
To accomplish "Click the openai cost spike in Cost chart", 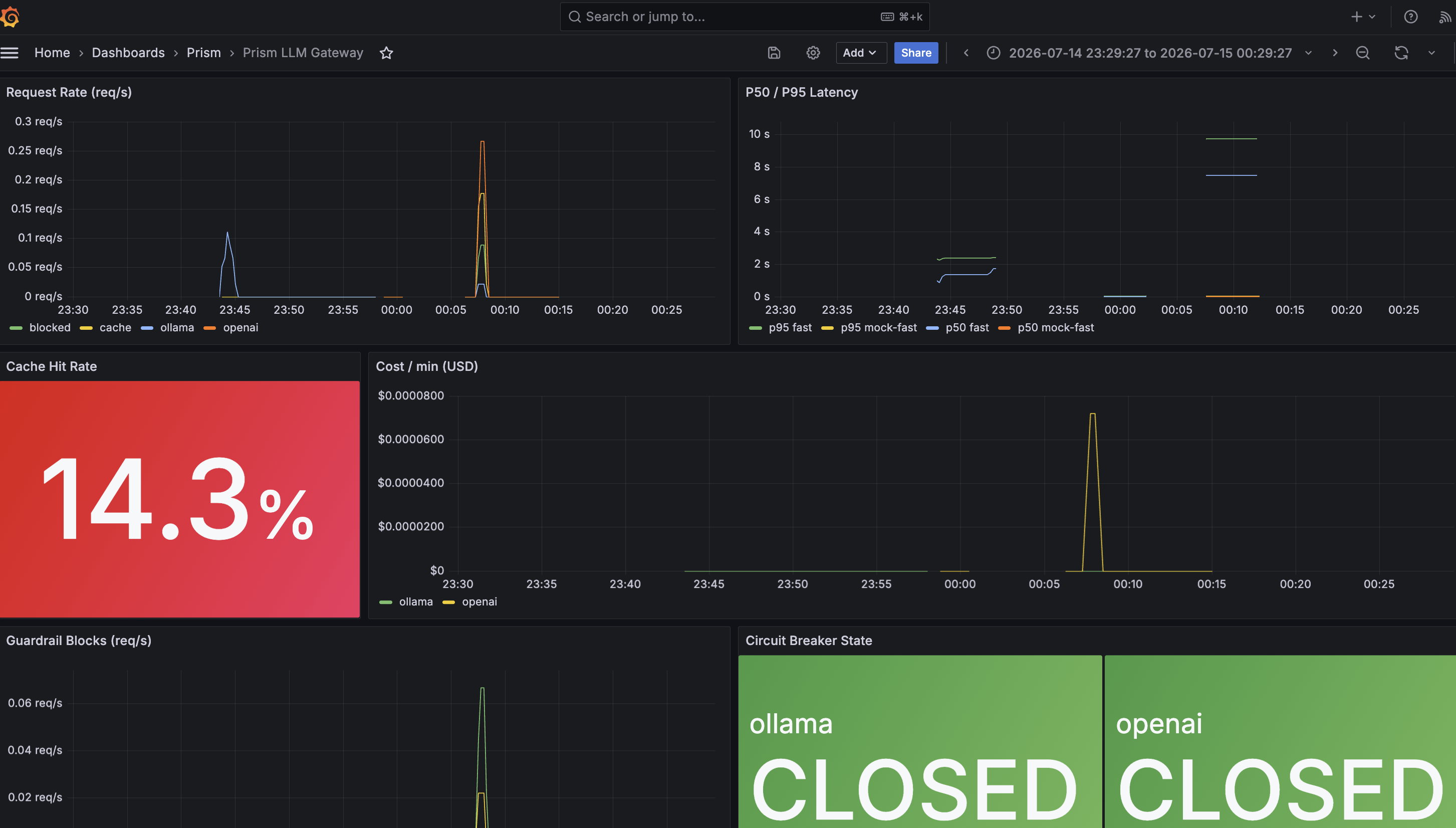I will point(1093,415).
